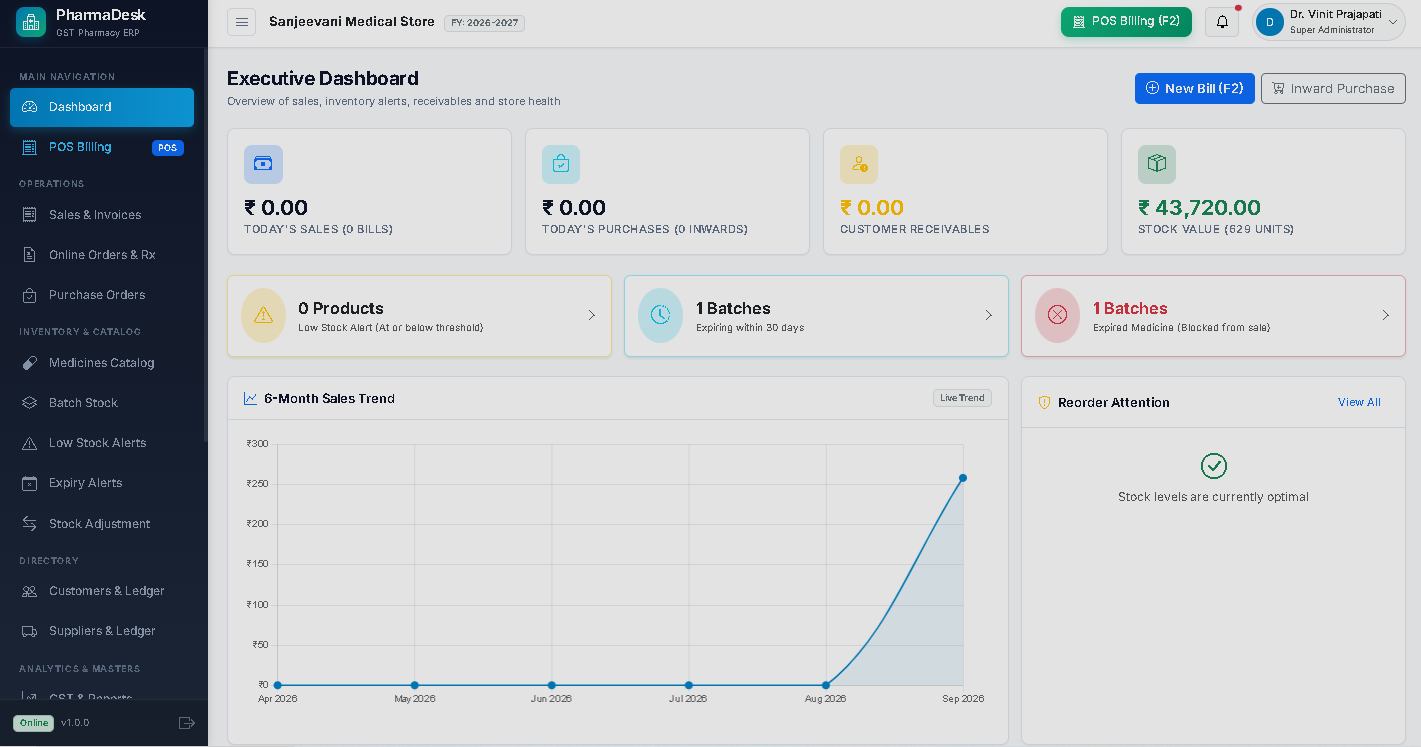Click the logout icon in the sidebar footer
The height and width of the screenshot is (747, 1421).
click(186, 723)
